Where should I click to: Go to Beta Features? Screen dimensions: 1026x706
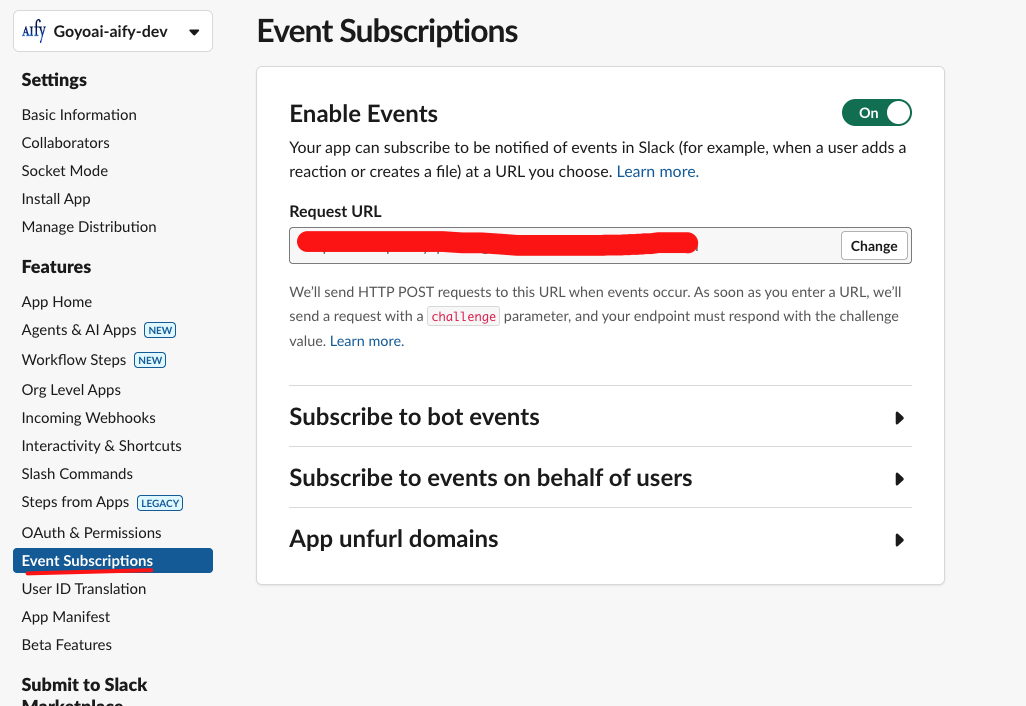[67, 645]
